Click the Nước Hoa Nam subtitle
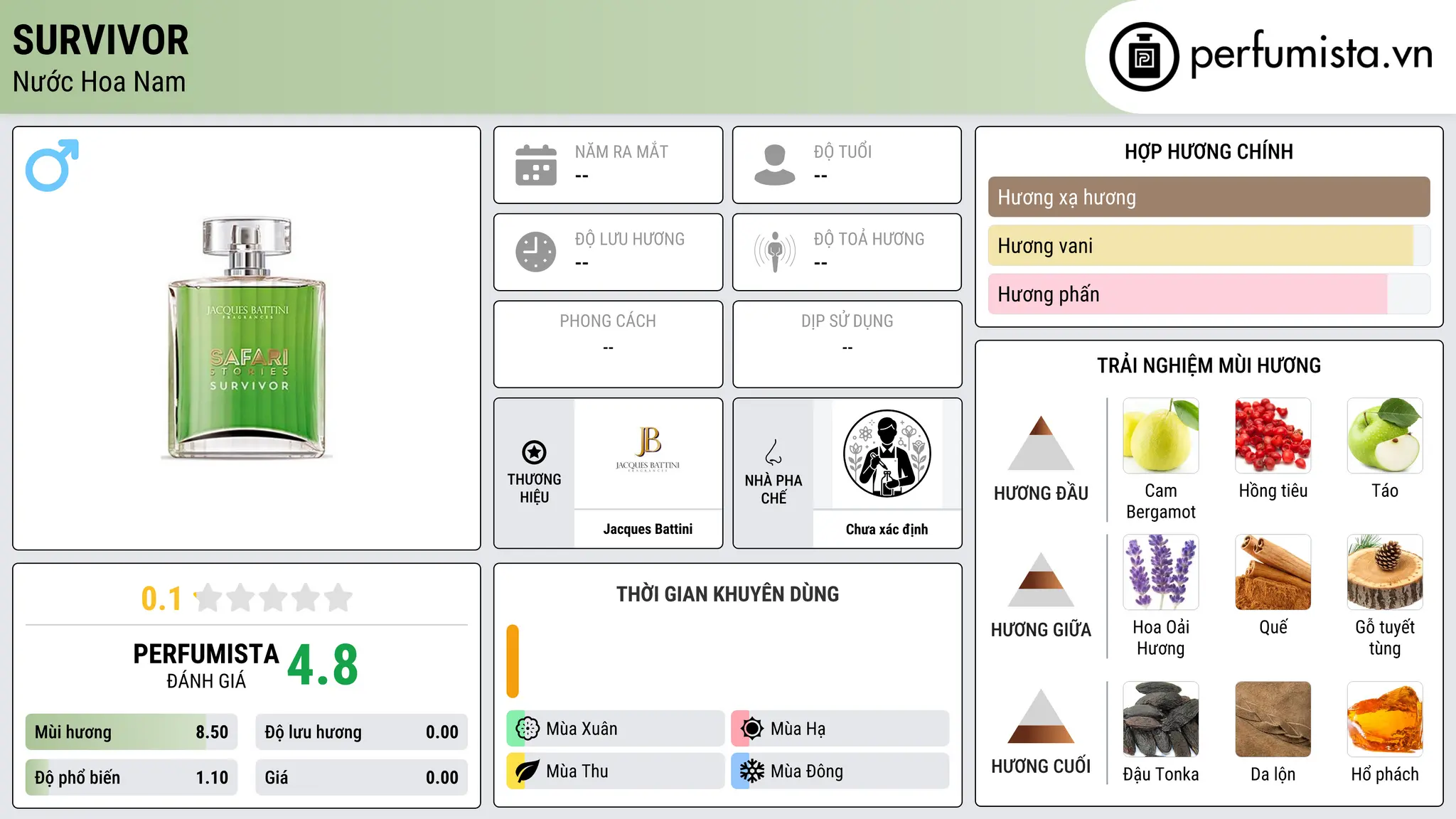Viewport: 1456px width, 819px height. click(x=99, y=82)
